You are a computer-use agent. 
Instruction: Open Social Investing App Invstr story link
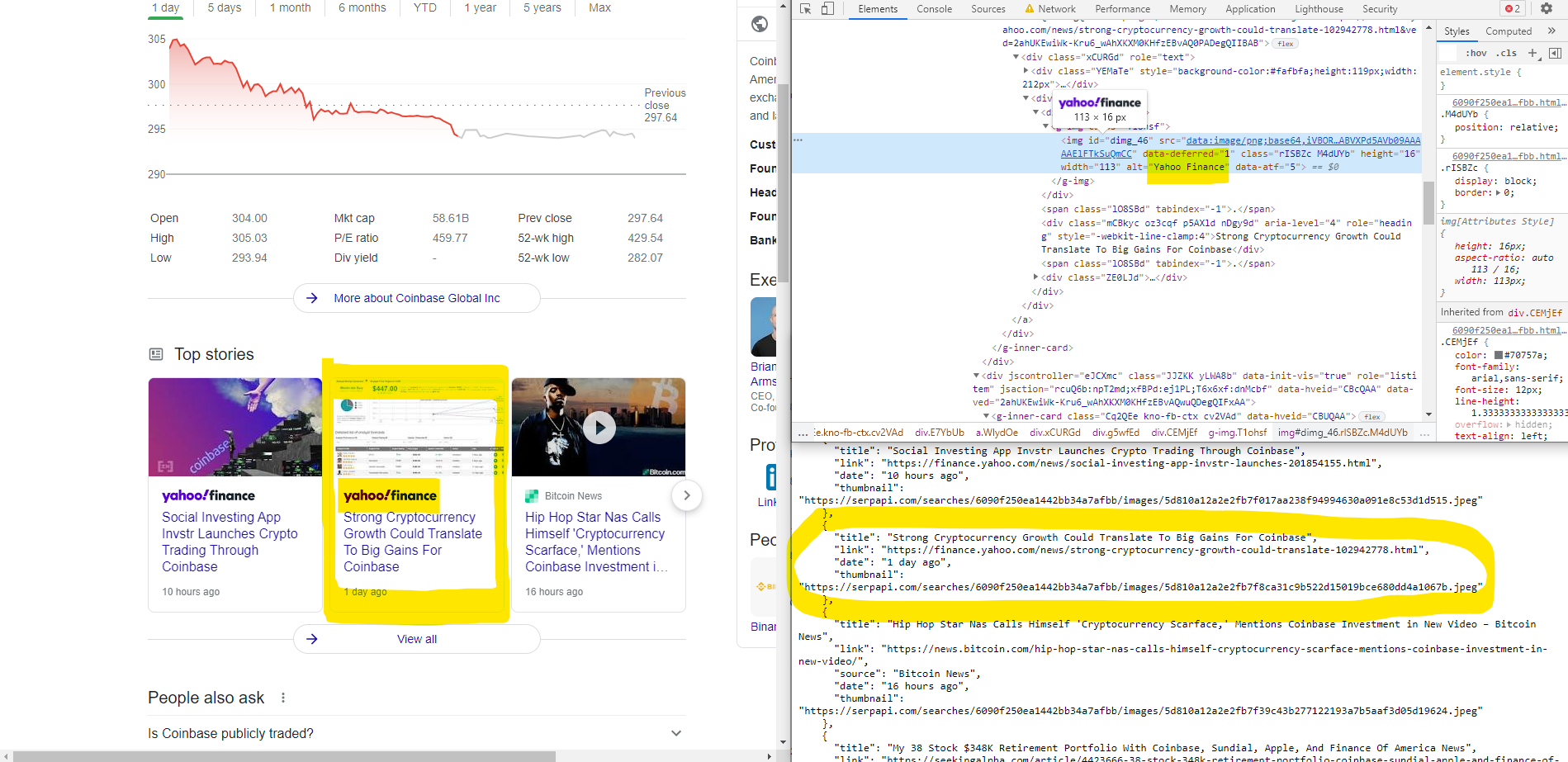coord(230,542)
